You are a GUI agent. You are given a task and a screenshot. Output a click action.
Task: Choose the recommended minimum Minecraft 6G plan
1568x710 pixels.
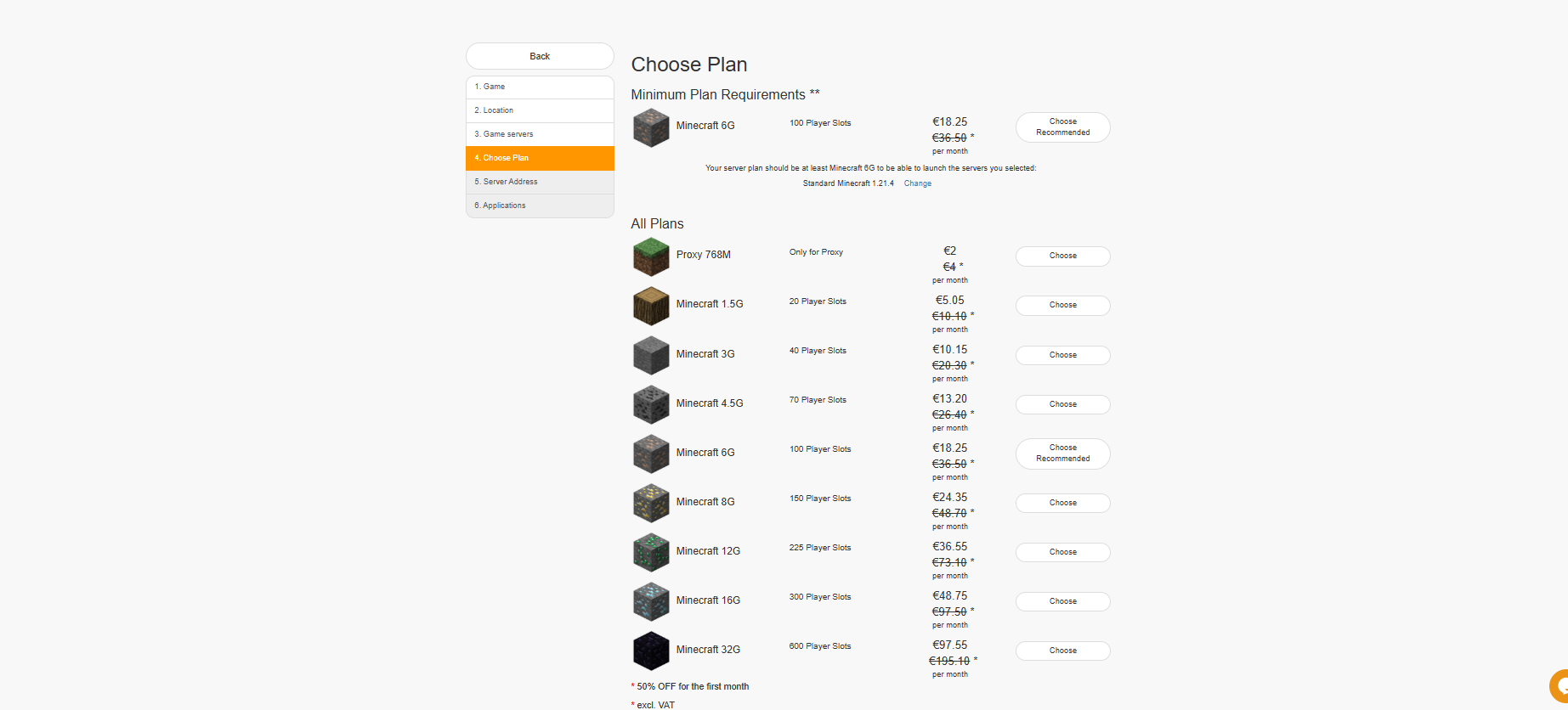1062,127
